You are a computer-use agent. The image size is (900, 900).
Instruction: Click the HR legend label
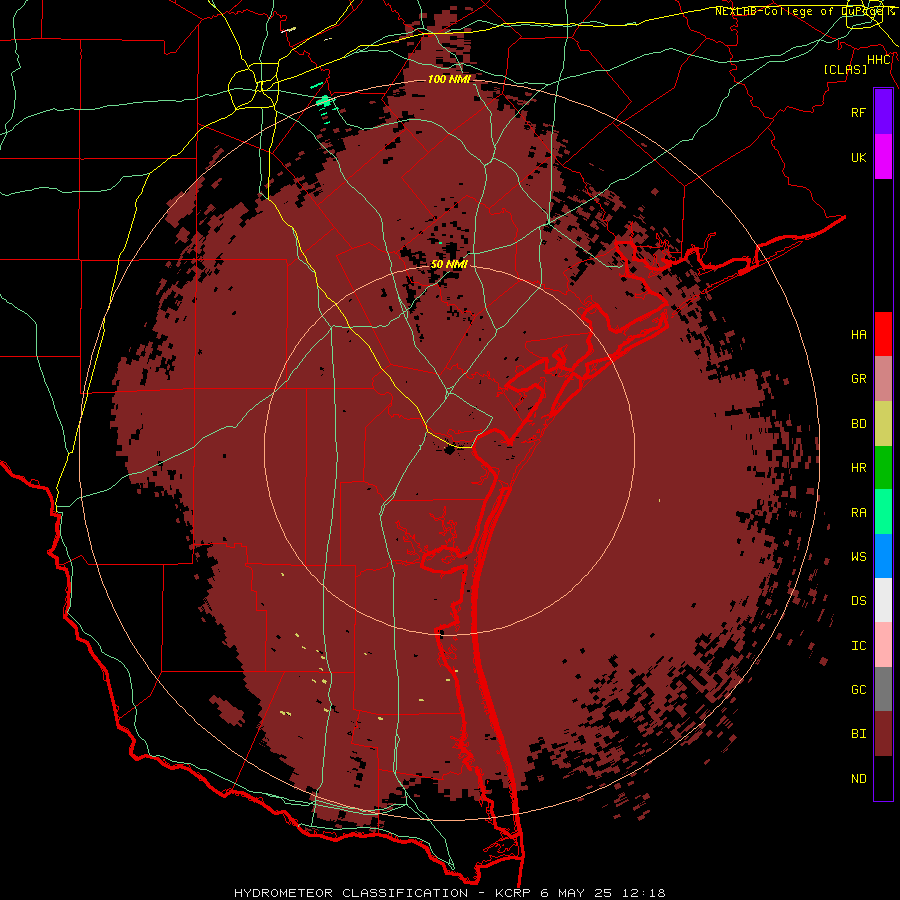tap(858, 468)
